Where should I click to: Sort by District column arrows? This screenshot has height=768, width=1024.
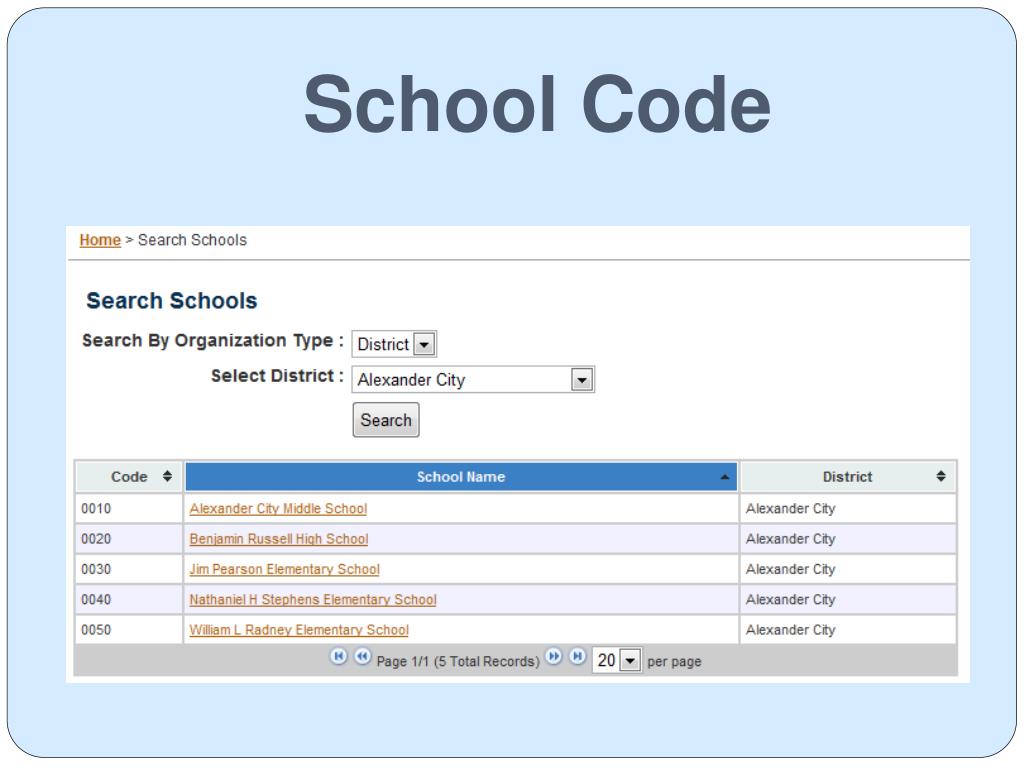(940, 476)
